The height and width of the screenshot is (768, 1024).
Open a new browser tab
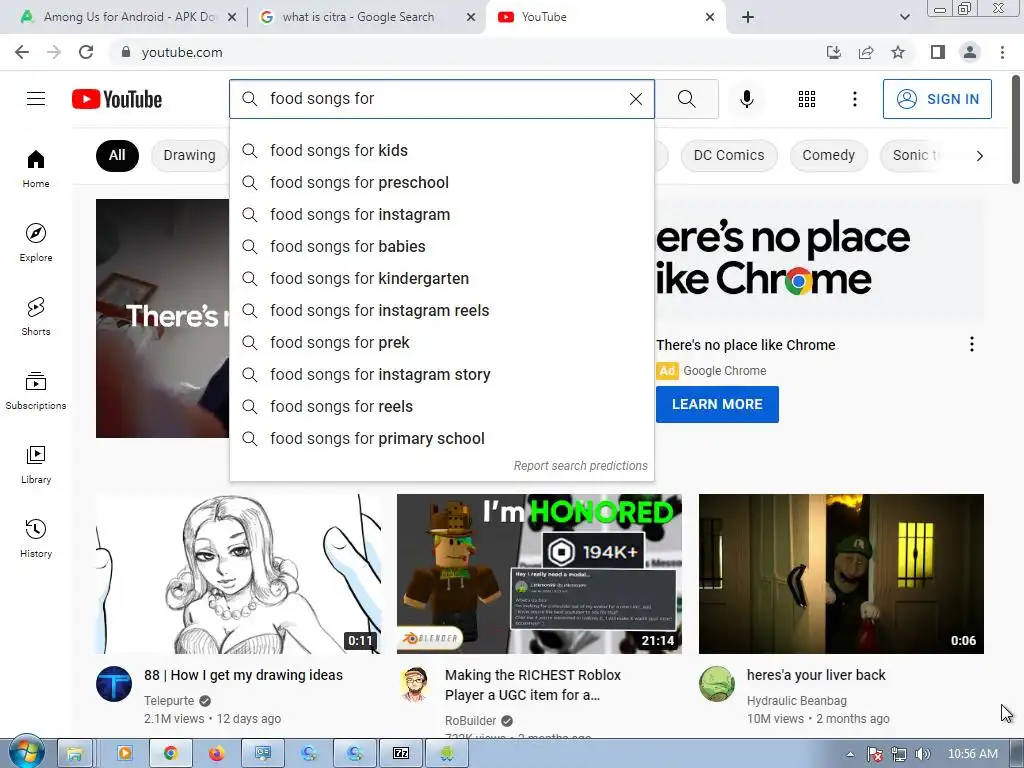click(748, 17)
